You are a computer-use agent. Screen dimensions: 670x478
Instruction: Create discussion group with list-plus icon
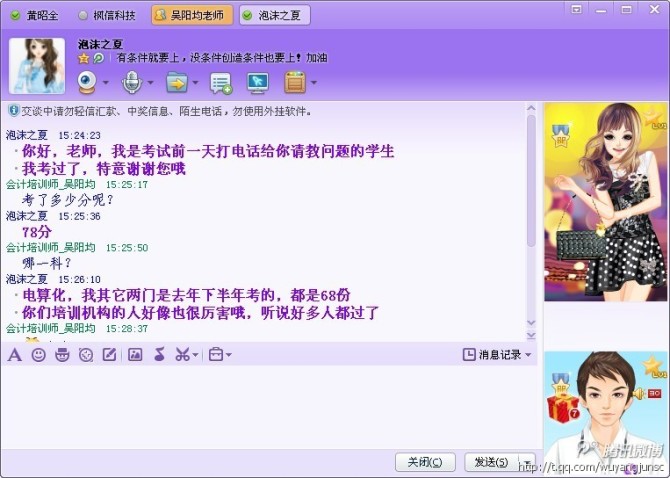click(221, 83)
